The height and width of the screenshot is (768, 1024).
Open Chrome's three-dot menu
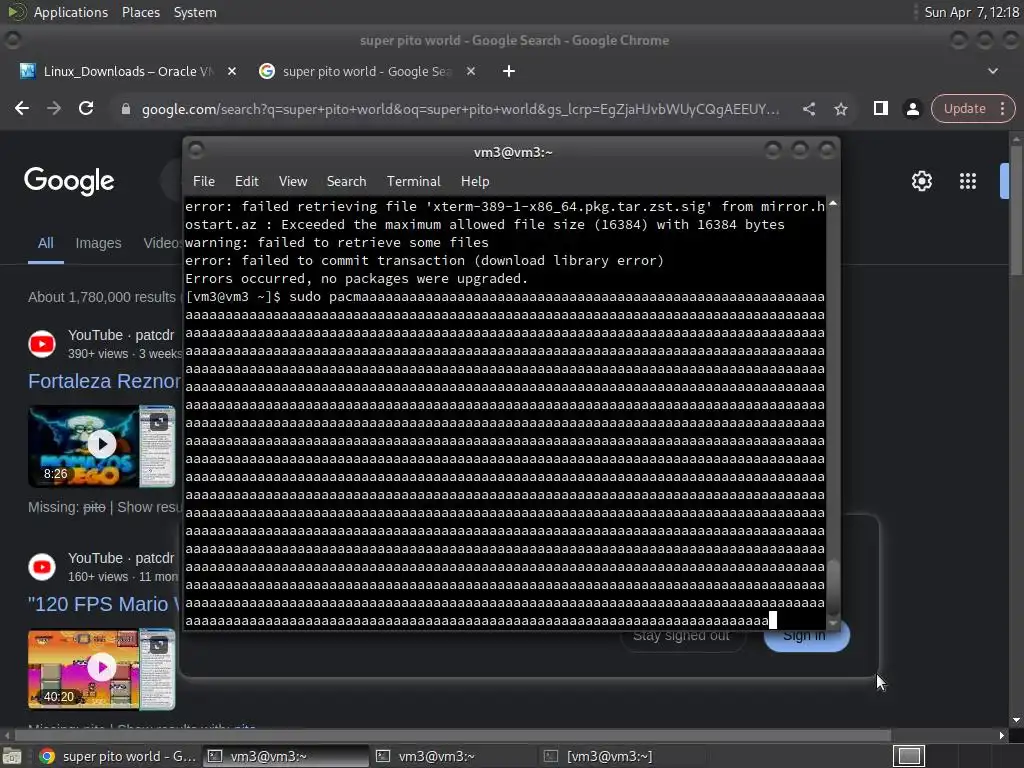click(x=1002, y=108)
